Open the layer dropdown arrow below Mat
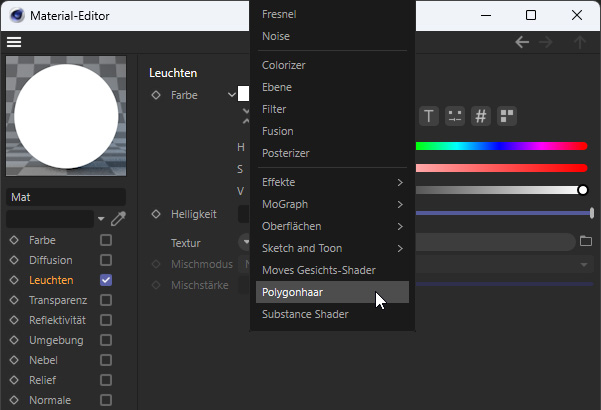The width and height of the screenshot is (601, 410). (x=101, y=219)
